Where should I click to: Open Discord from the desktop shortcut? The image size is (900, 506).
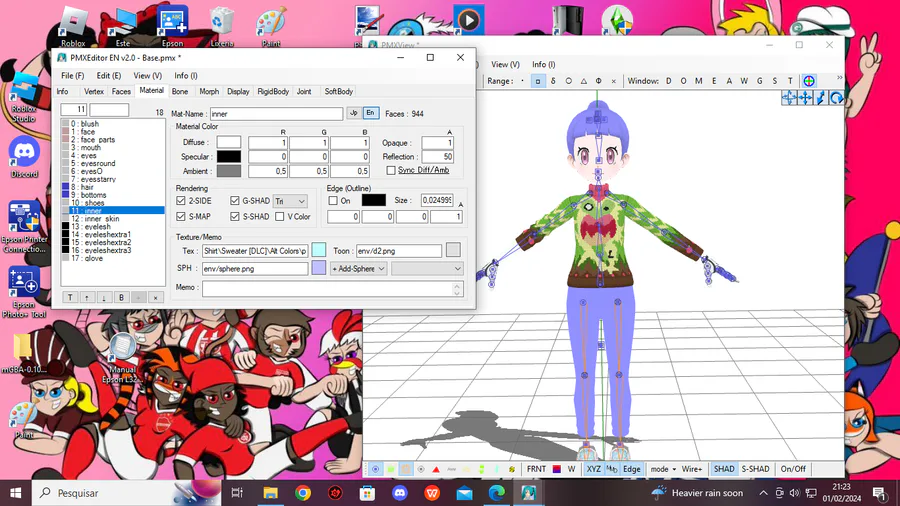click(x=24, y=158)
